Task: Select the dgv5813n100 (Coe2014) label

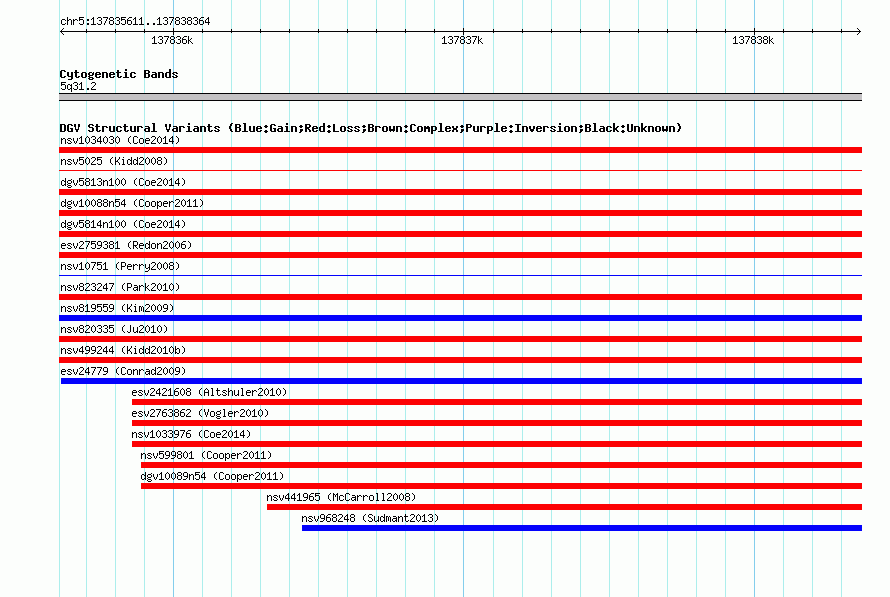Action: pyautogui.click(x=123, y=182)
